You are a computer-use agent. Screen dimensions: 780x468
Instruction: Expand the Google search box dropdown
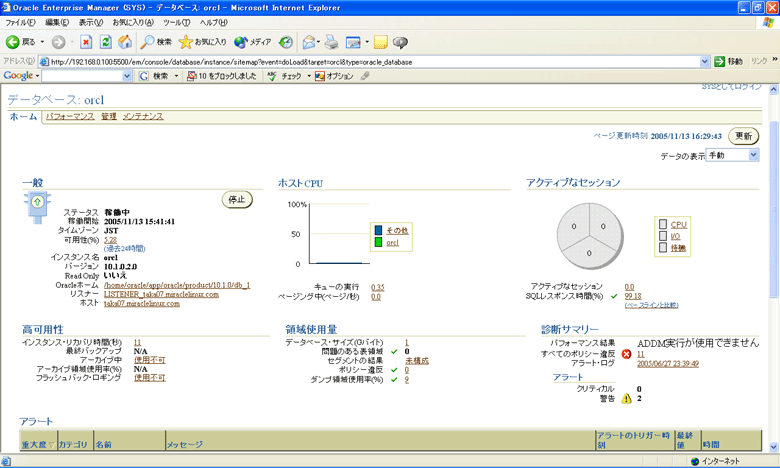click(127, 76)
